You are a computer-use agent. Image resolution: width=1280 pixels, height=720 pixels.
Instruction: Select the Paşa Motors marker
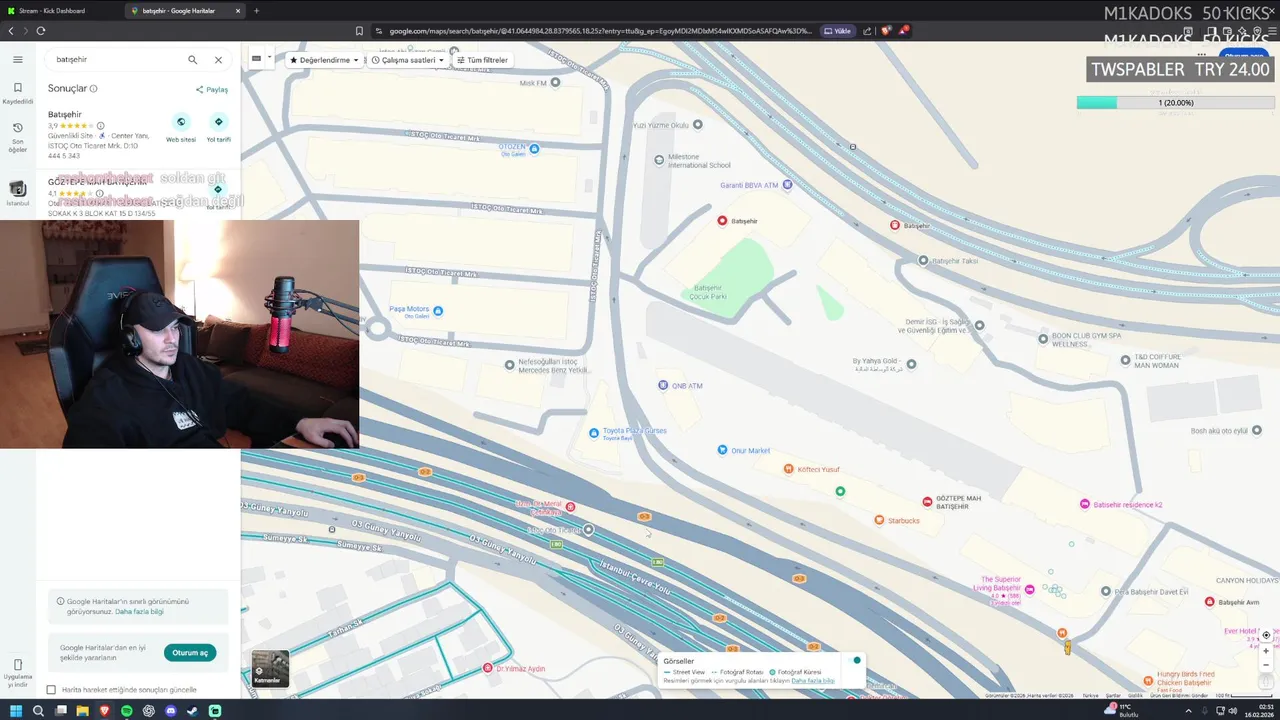coord(437,311)
